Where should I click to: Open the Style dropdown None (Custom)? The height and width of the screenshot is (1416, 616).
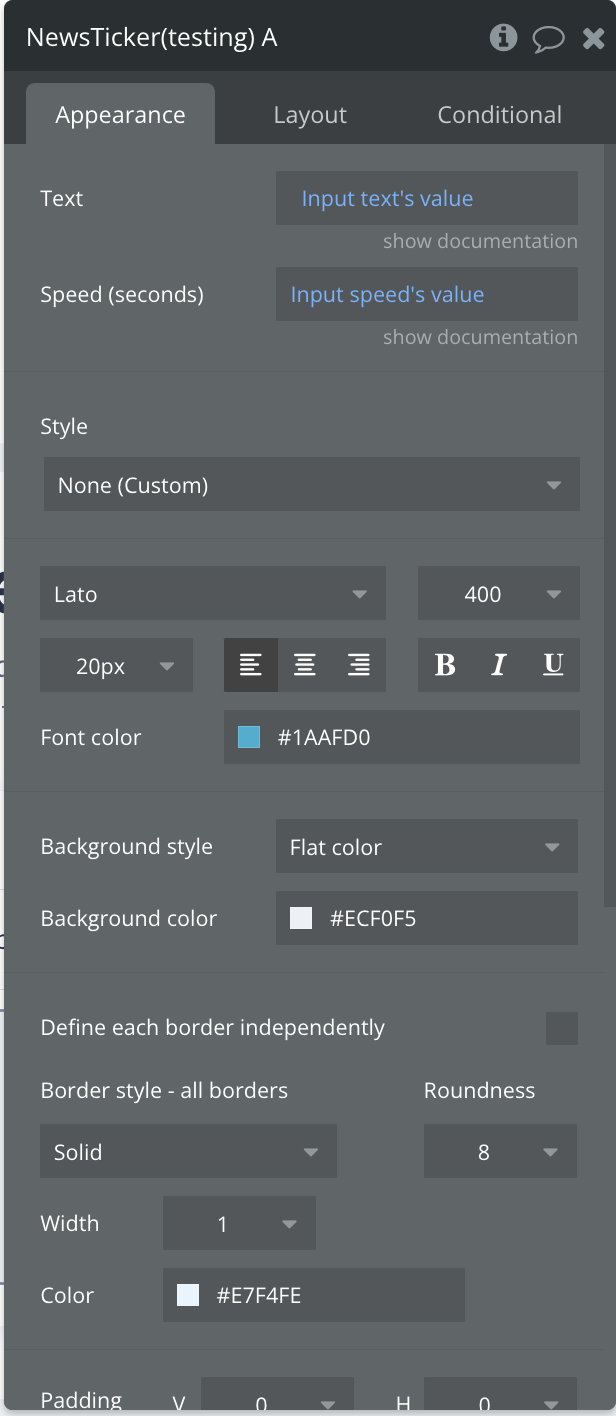(x=311, y=486)
